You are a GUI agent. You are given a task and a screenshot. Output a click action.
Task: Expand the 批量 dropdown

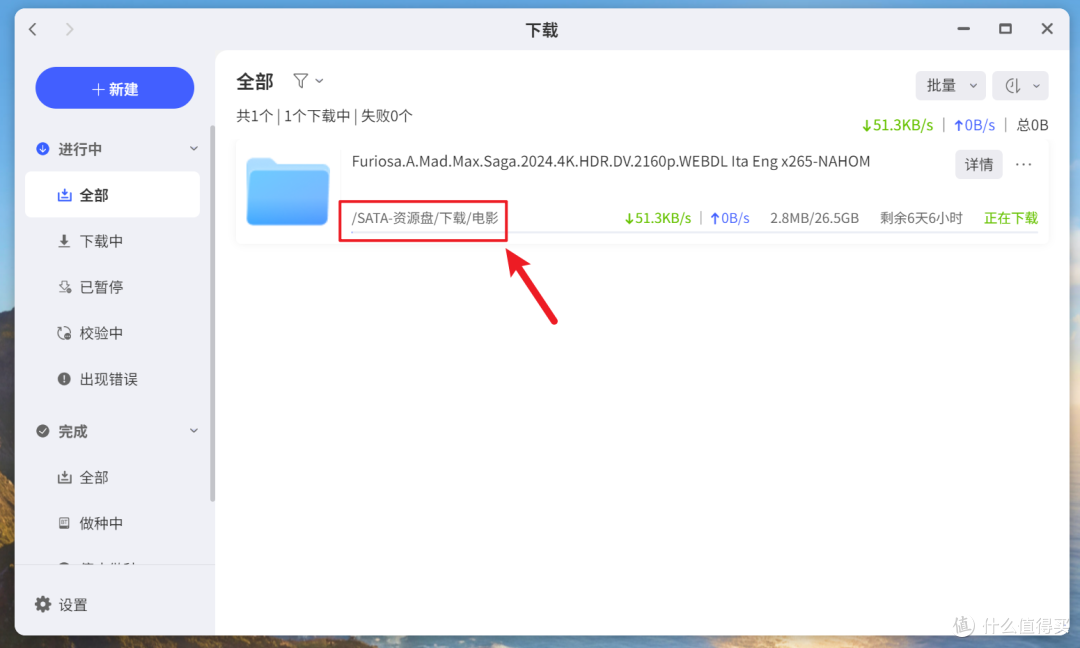coord(951,85)
